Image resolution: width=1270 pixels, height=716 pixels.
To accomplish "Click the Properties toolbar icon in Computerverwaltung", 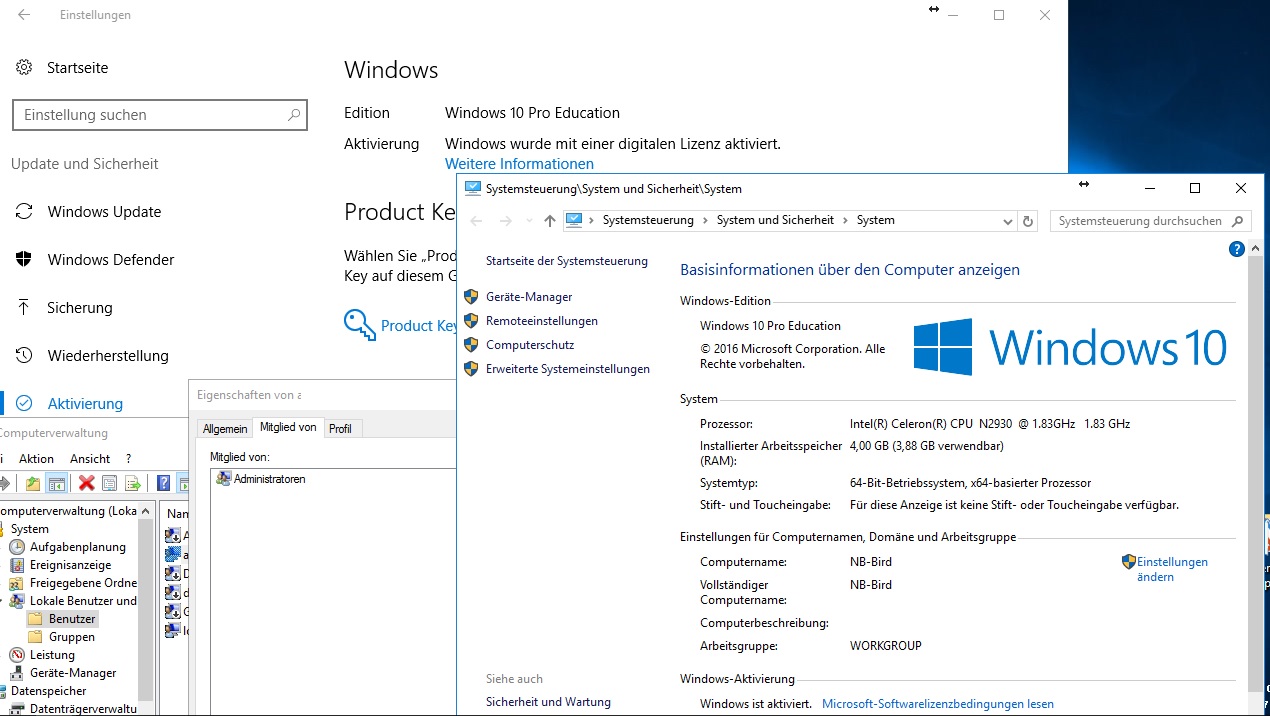I will 109,483.
